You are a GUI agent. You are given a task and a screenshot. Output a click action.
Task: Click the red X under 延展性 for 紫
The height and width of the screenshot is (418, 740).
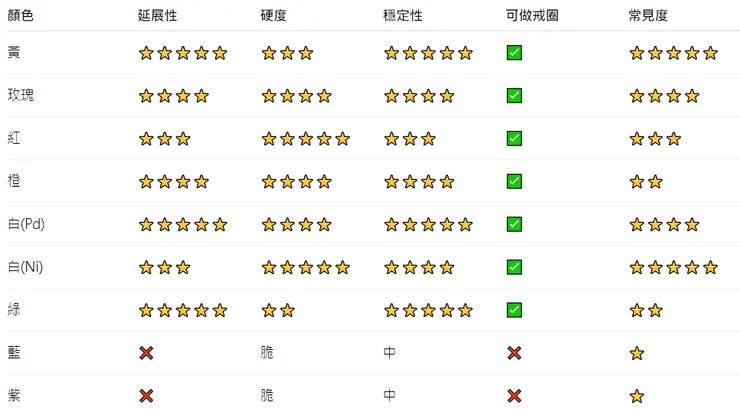tap(146, 396)
